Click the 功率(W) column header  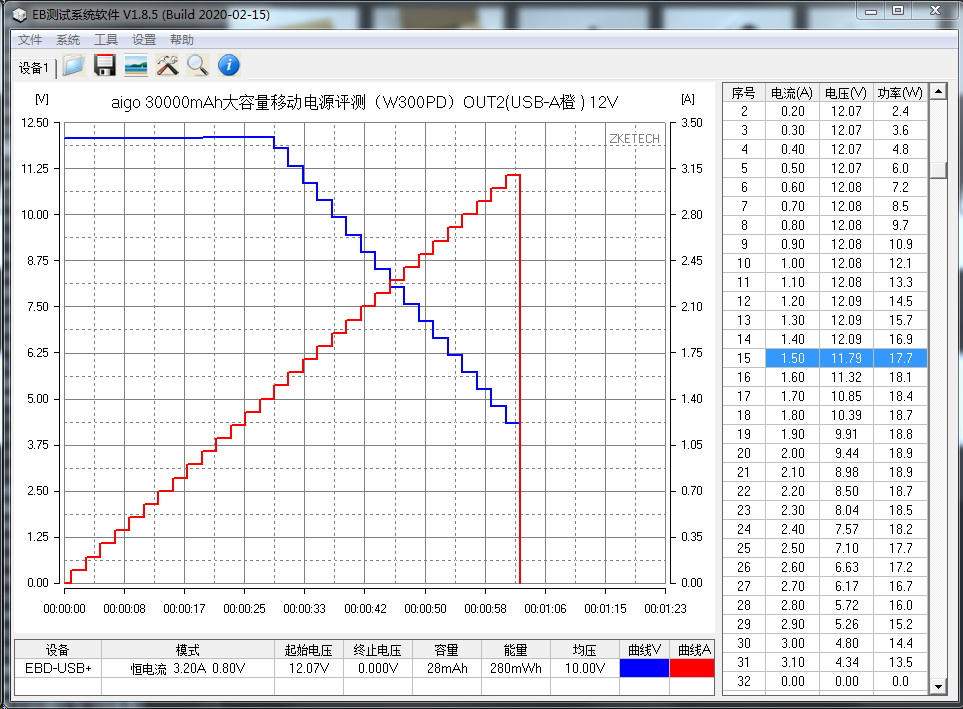(900, 93)
